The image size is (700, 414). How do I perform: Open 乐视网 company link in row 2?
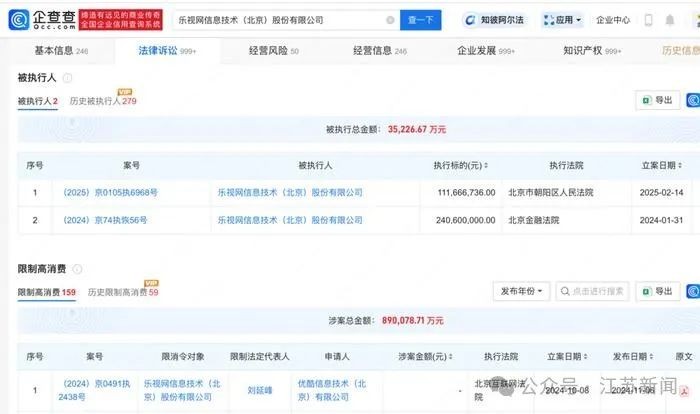coord(290,220)
